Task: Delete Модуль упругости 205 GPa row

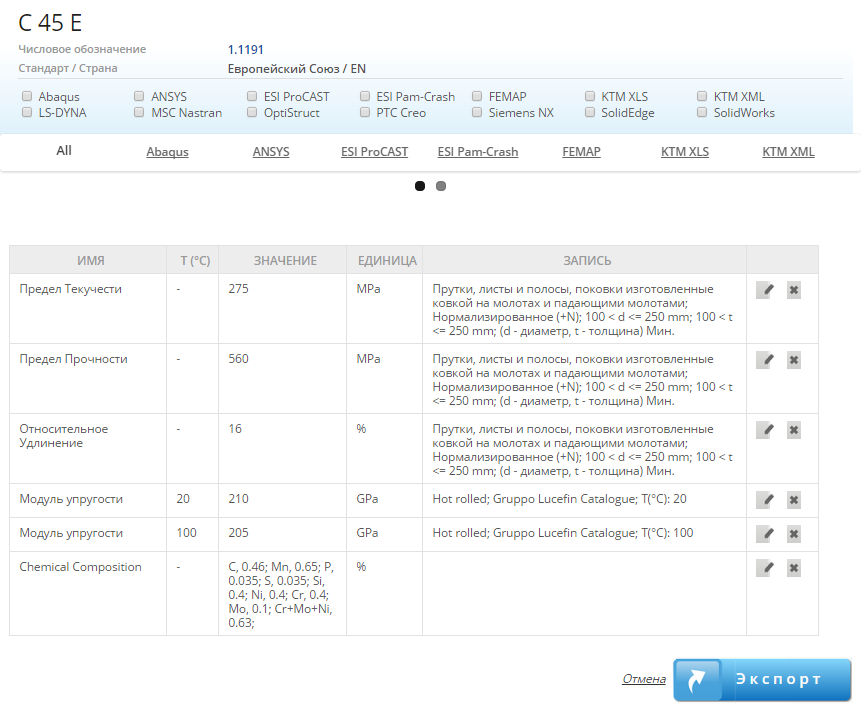Action: tap(793, 534)
